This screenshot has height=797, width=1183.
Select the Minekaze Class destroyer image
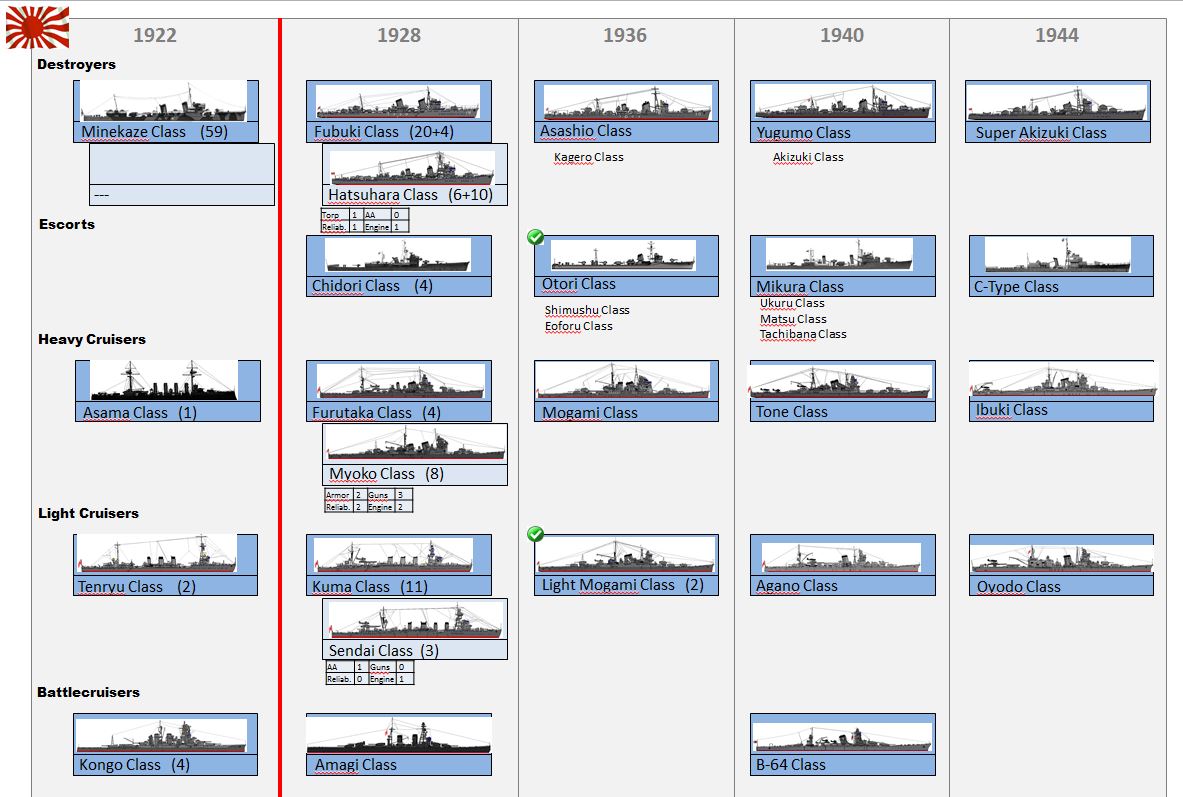(x=163, y=101)
